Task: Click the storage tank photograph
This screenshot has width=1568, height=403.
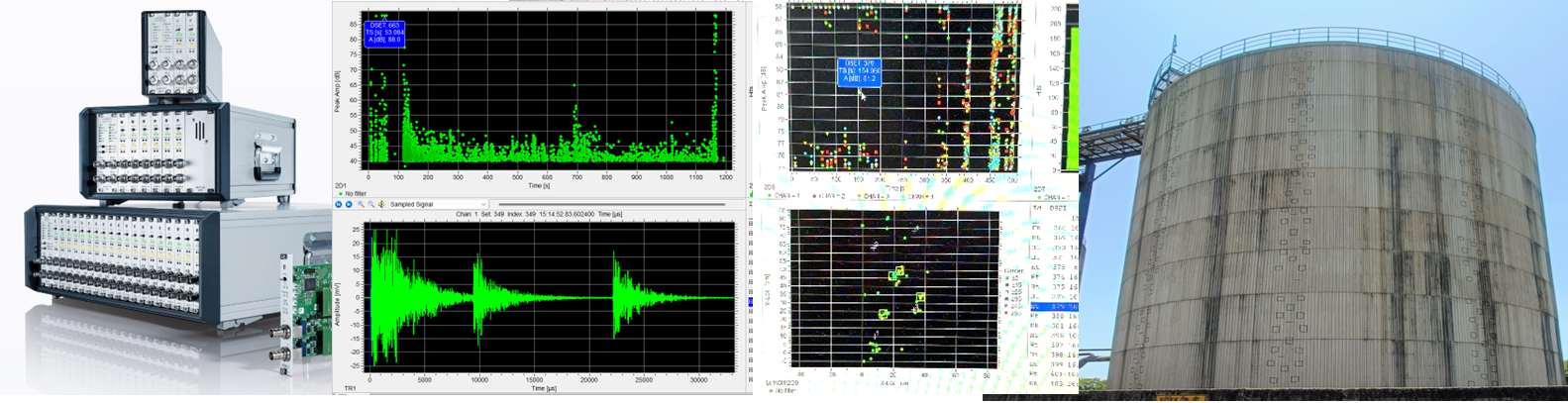Action: point(1324,201)
